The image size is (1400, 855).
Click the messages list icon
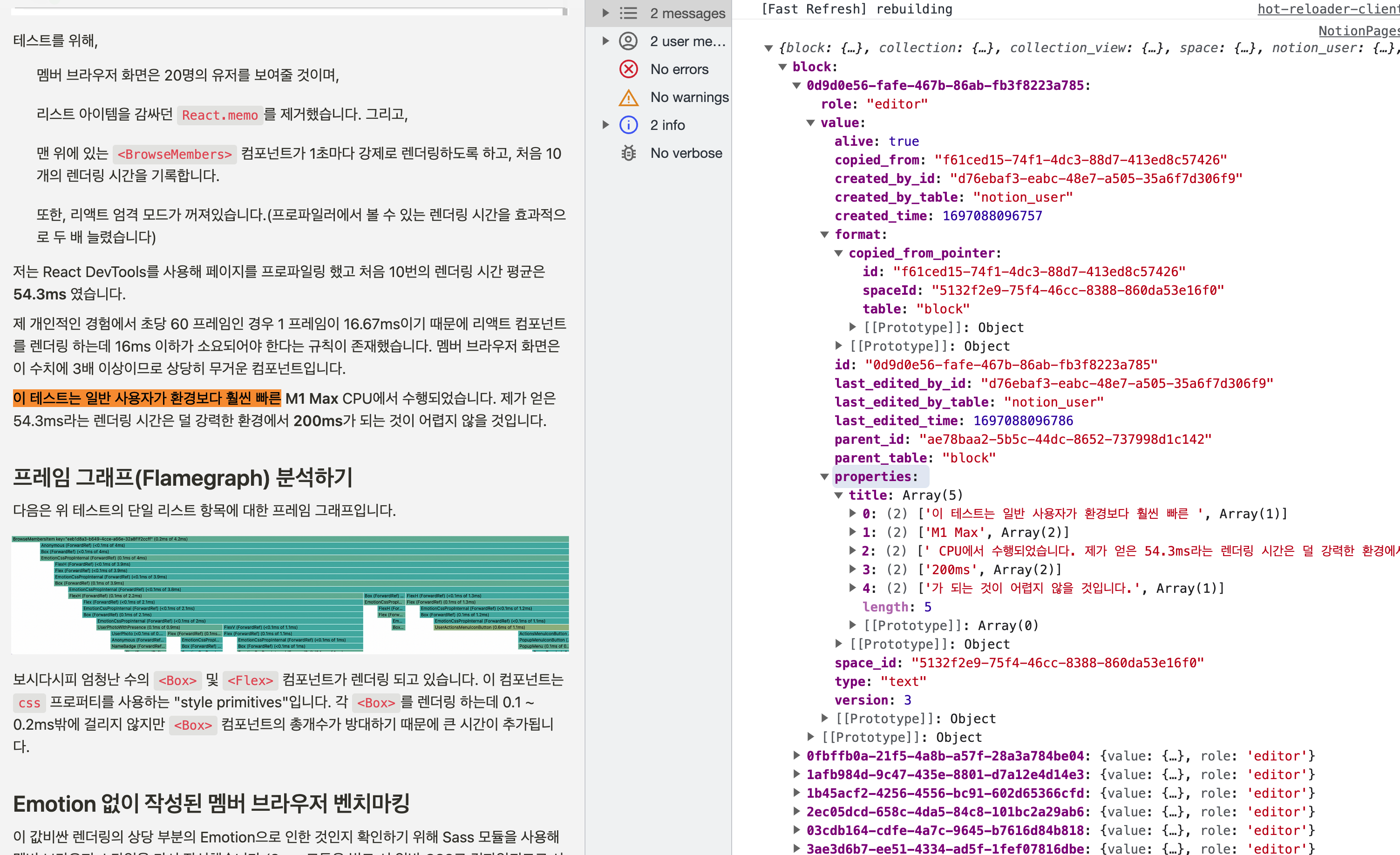click(x=628, y=13)
